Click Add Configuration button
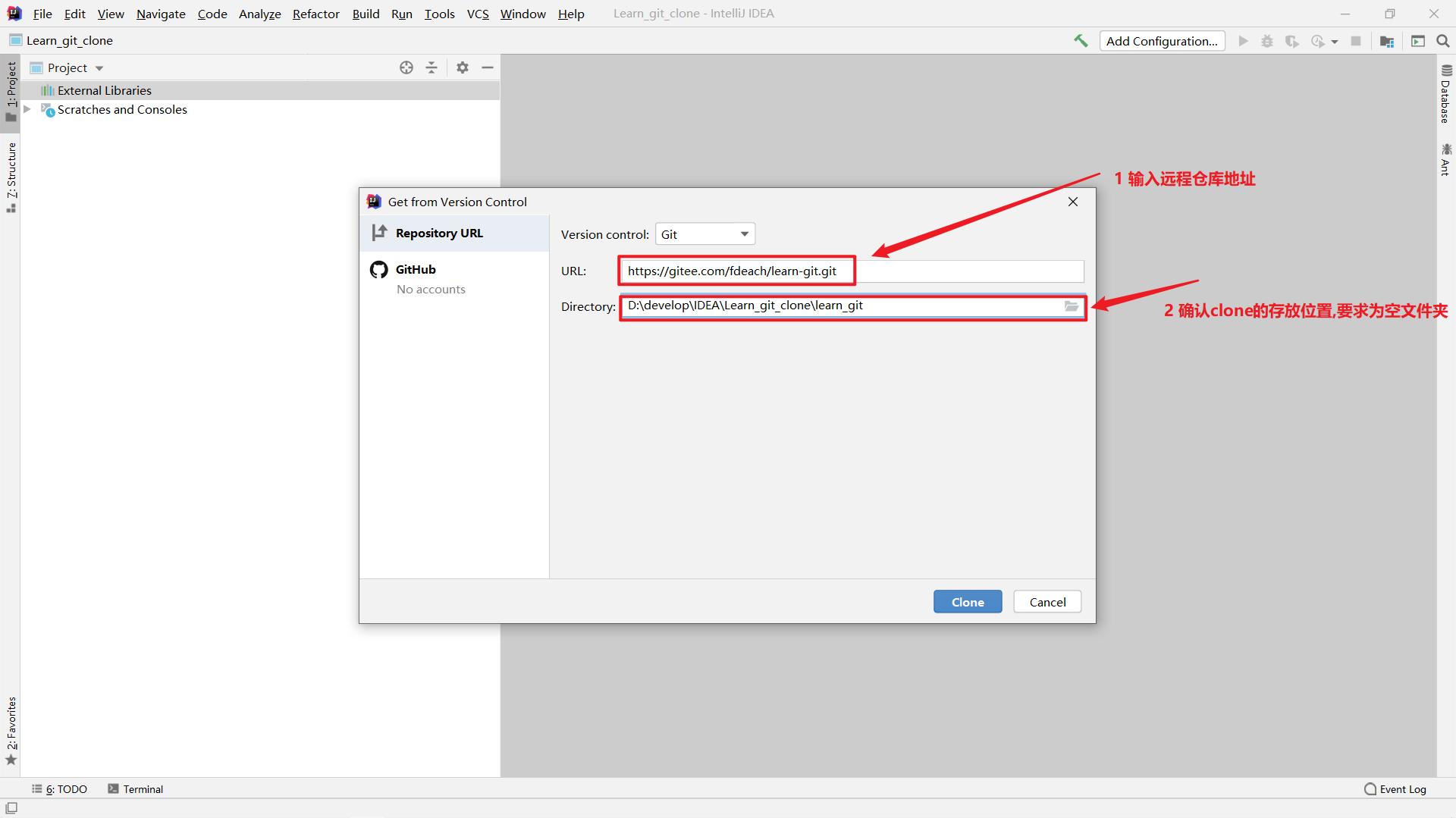1456x818 pixels. [1162, 41]
